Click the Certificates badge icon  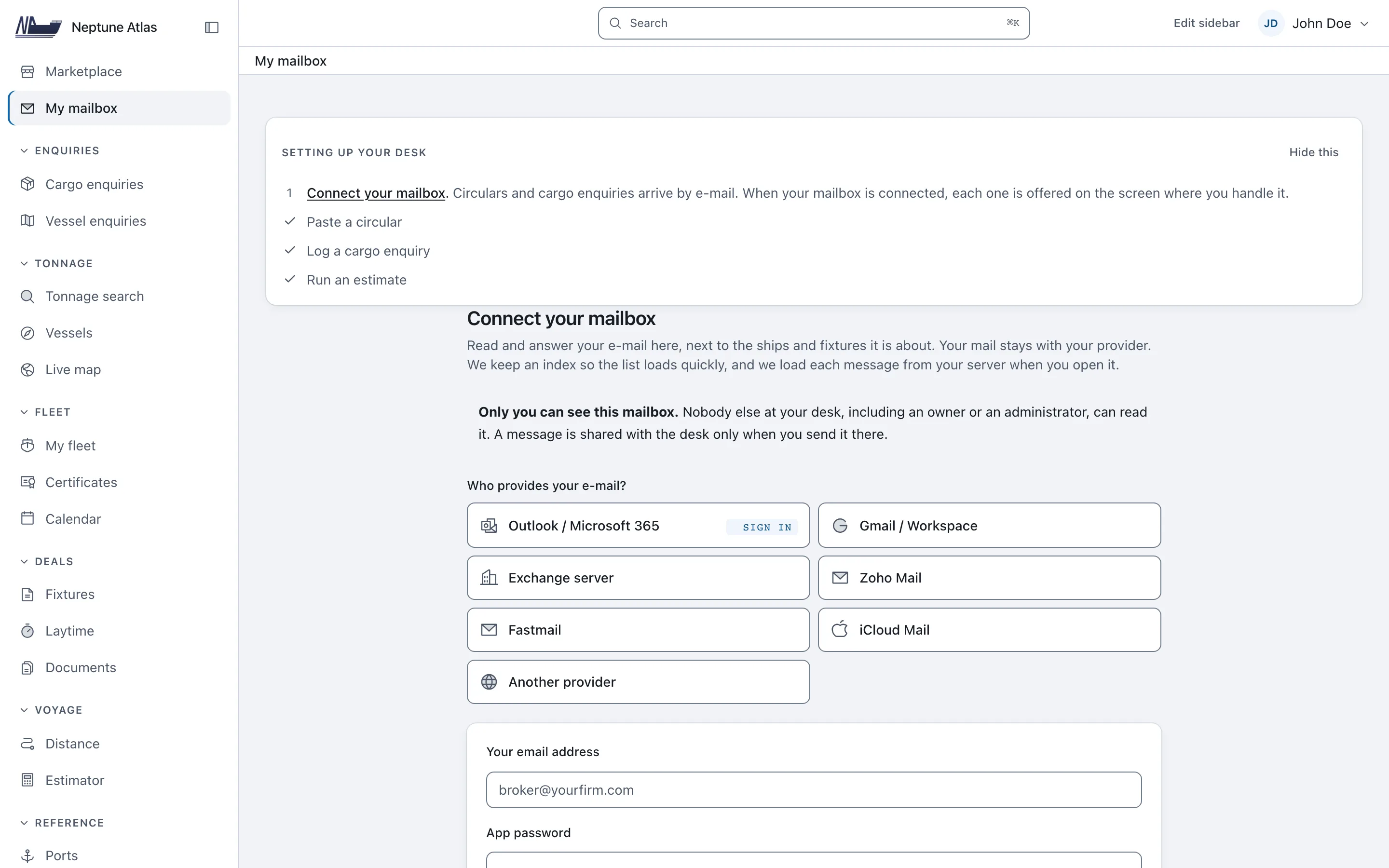pyautogui.click(x=27, y=482)
